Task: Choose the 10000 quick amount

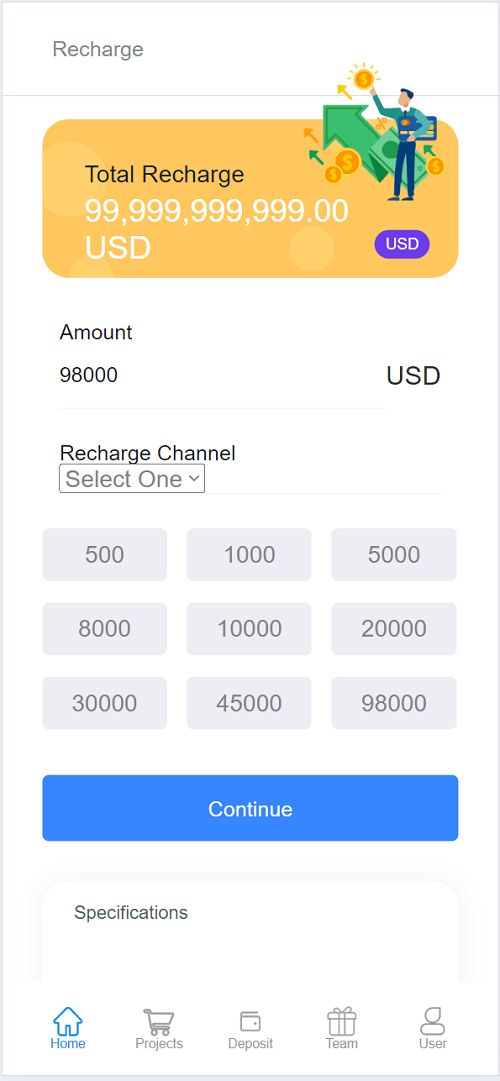Action: tap(249, 629)
